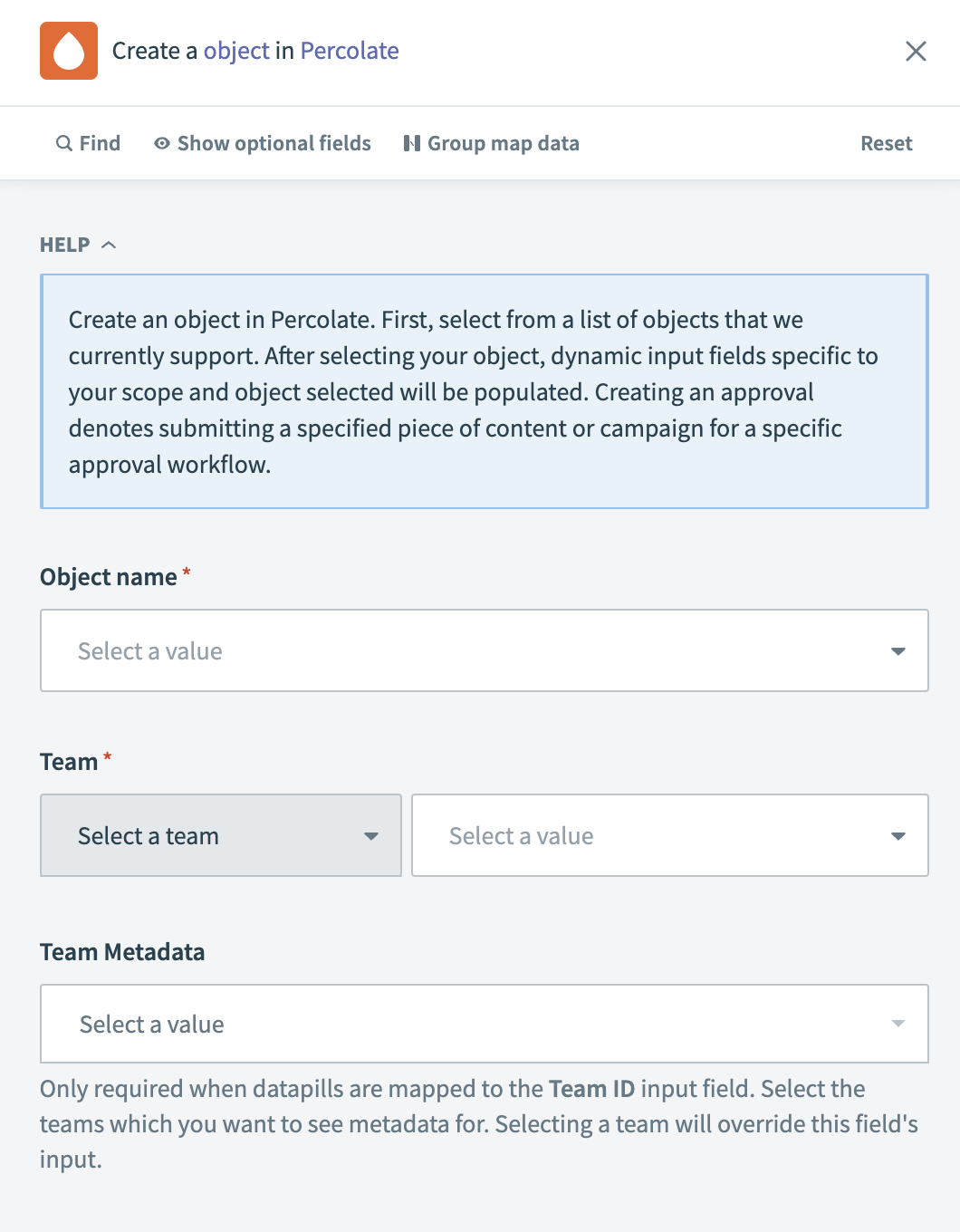Click the upward chevron next to HELP
This screenshot has width=960, height=1232.
click(x=110, y=244)
